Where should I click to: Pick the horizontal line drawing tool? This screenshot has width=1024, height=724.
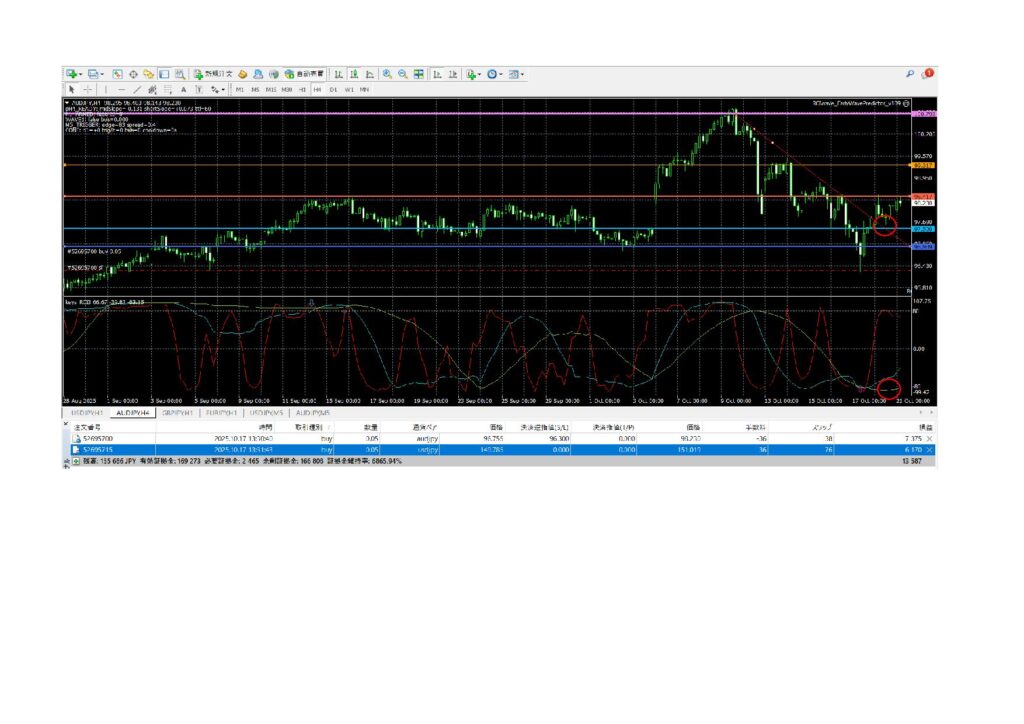coord(121,89)
